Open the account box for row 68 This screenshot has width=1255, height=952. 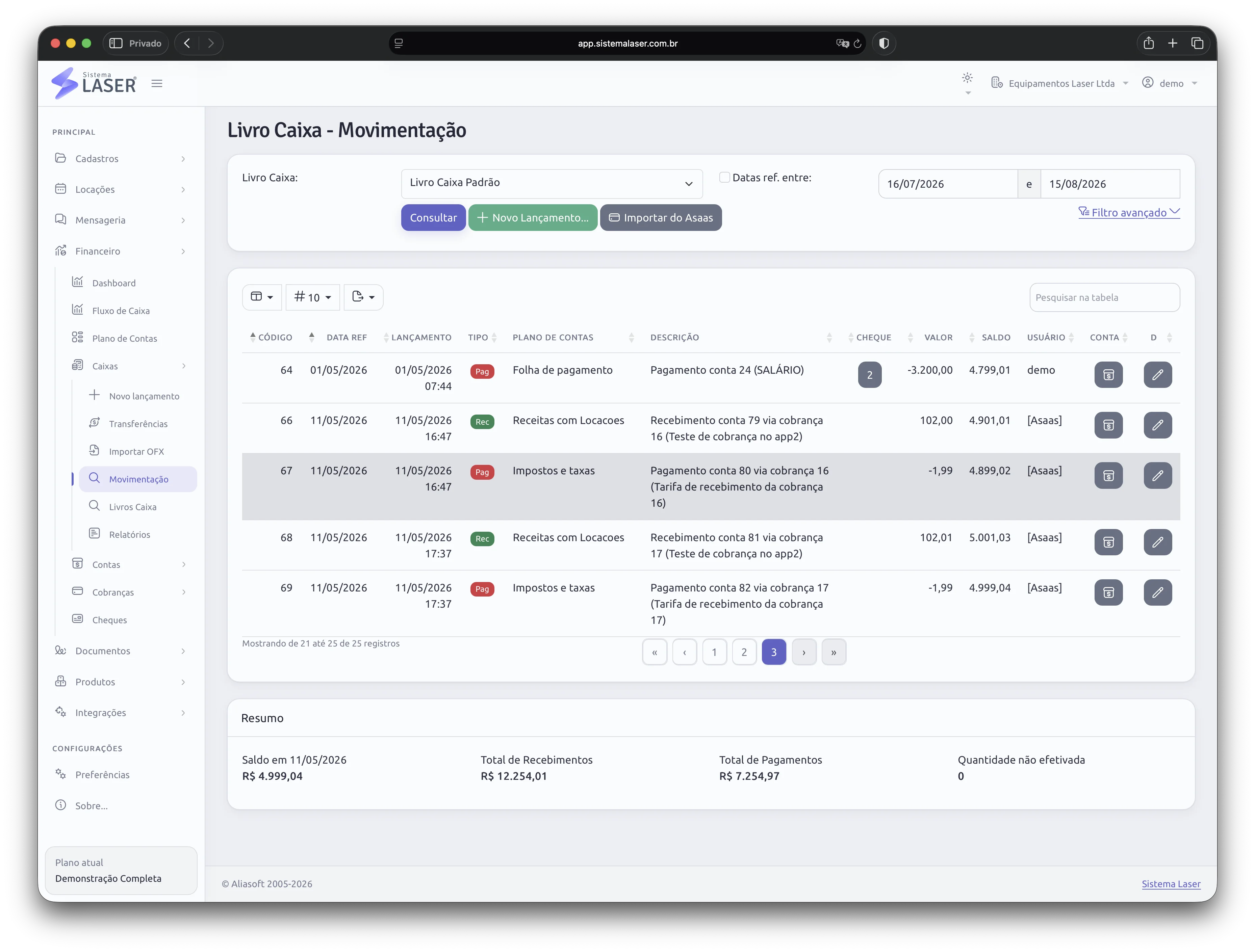(x=1108, y=542)
